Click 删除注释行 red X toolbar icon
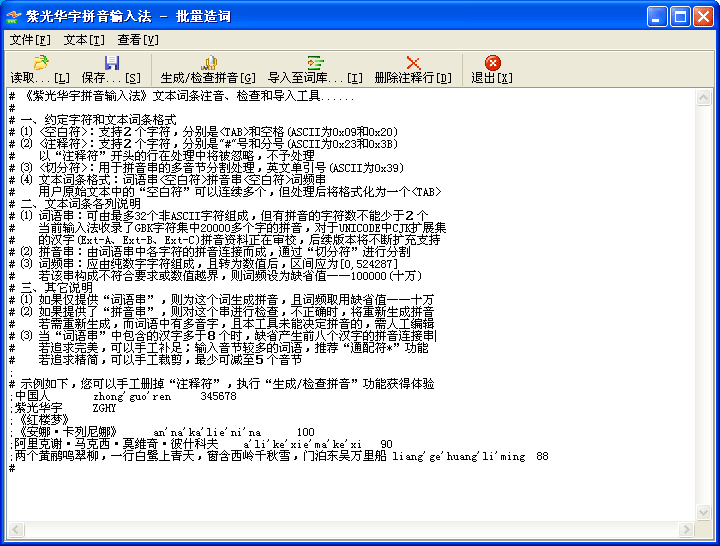Viewport: 720px width, 546px height. coord(413,63)
